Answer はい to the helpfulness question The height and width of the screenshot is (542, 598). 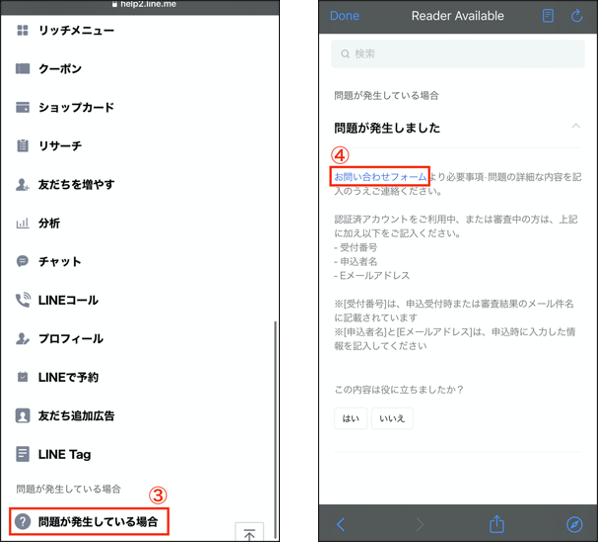pos(350,418)
